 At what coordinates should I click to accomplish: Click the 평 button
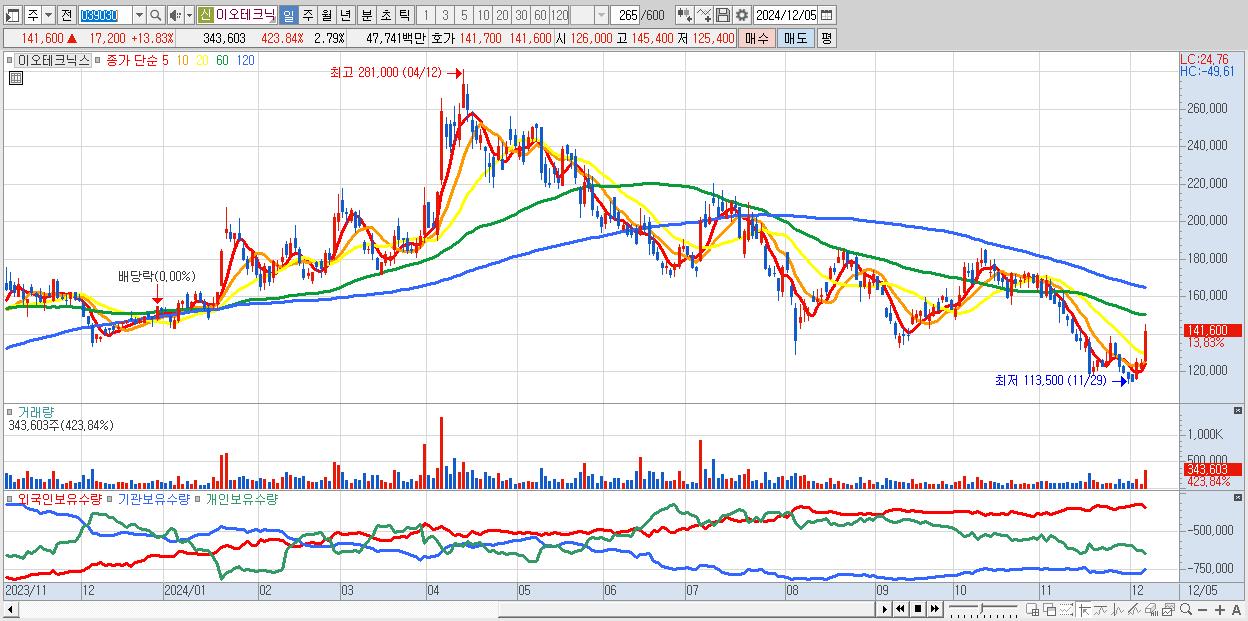826,38
